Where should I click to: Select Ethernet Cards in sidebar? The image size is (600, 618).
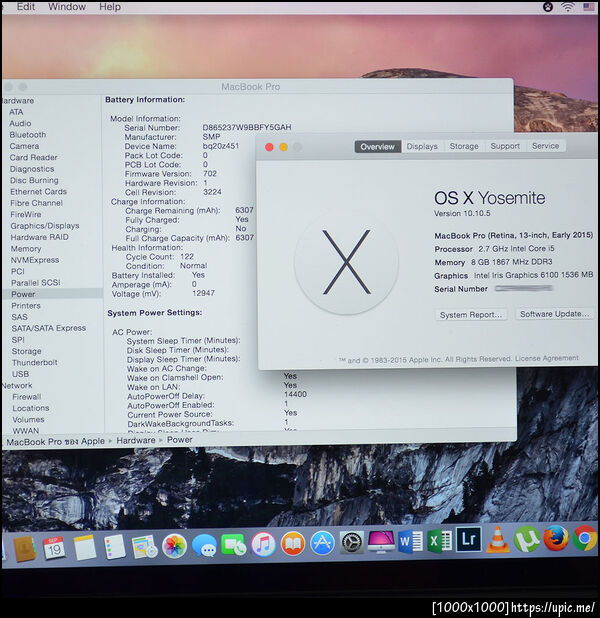click(38, 192)
